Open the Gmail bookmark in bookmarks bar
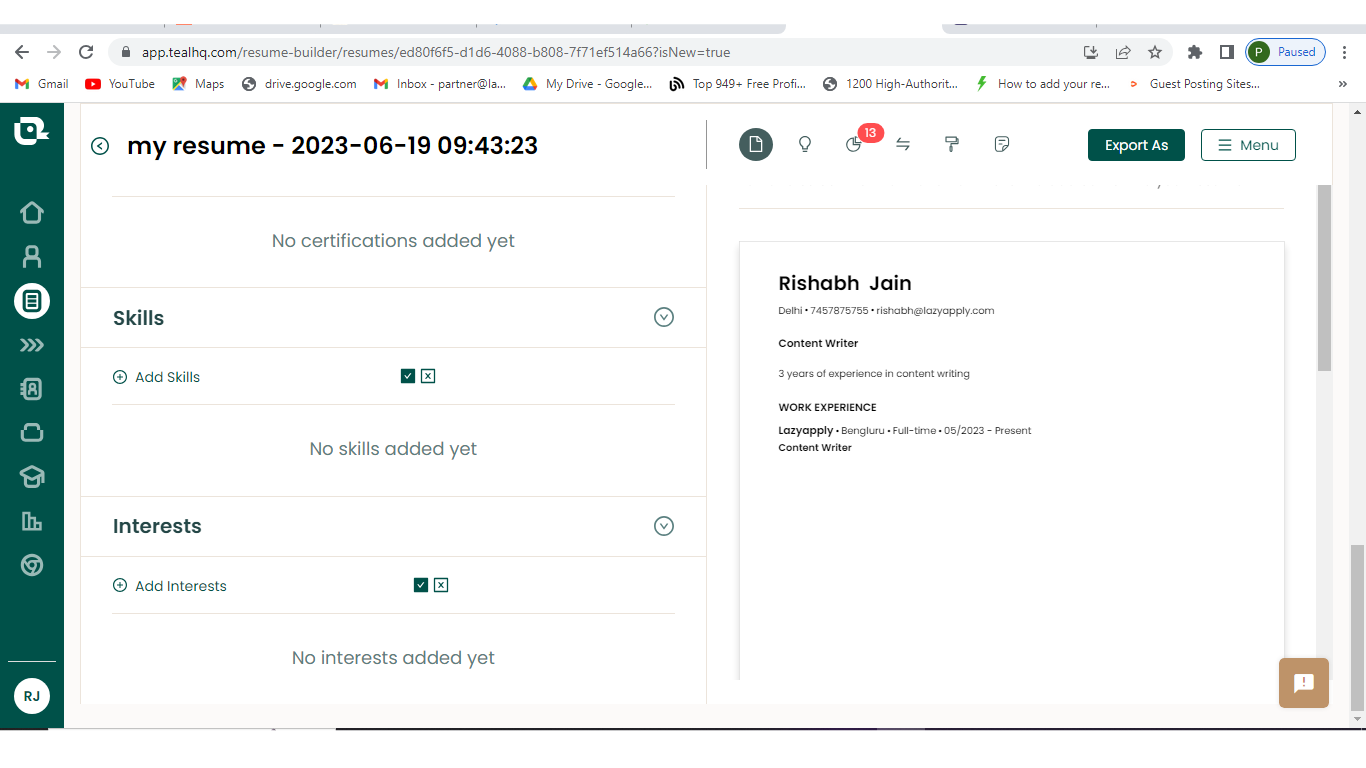Viewport: 1366px width, 768px height. pyautogui.click(x=42, y=84)
